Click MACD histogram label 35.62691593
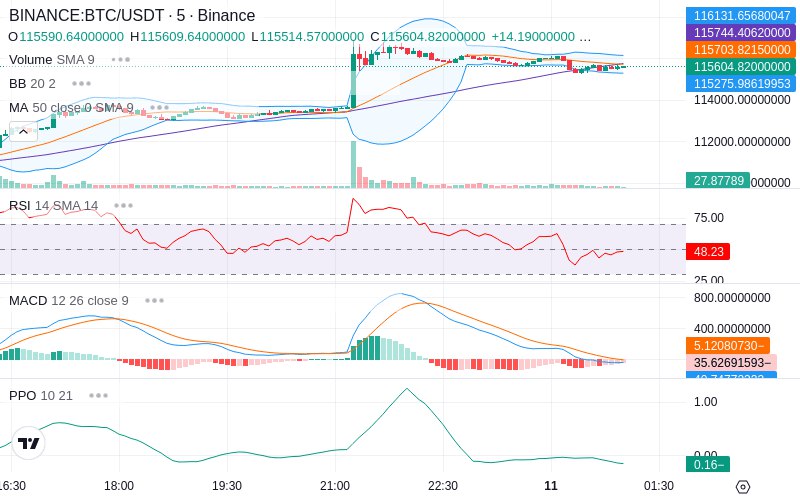Image resolution: width=800 pixels, height=500 pixels. (x=732, y=362)
